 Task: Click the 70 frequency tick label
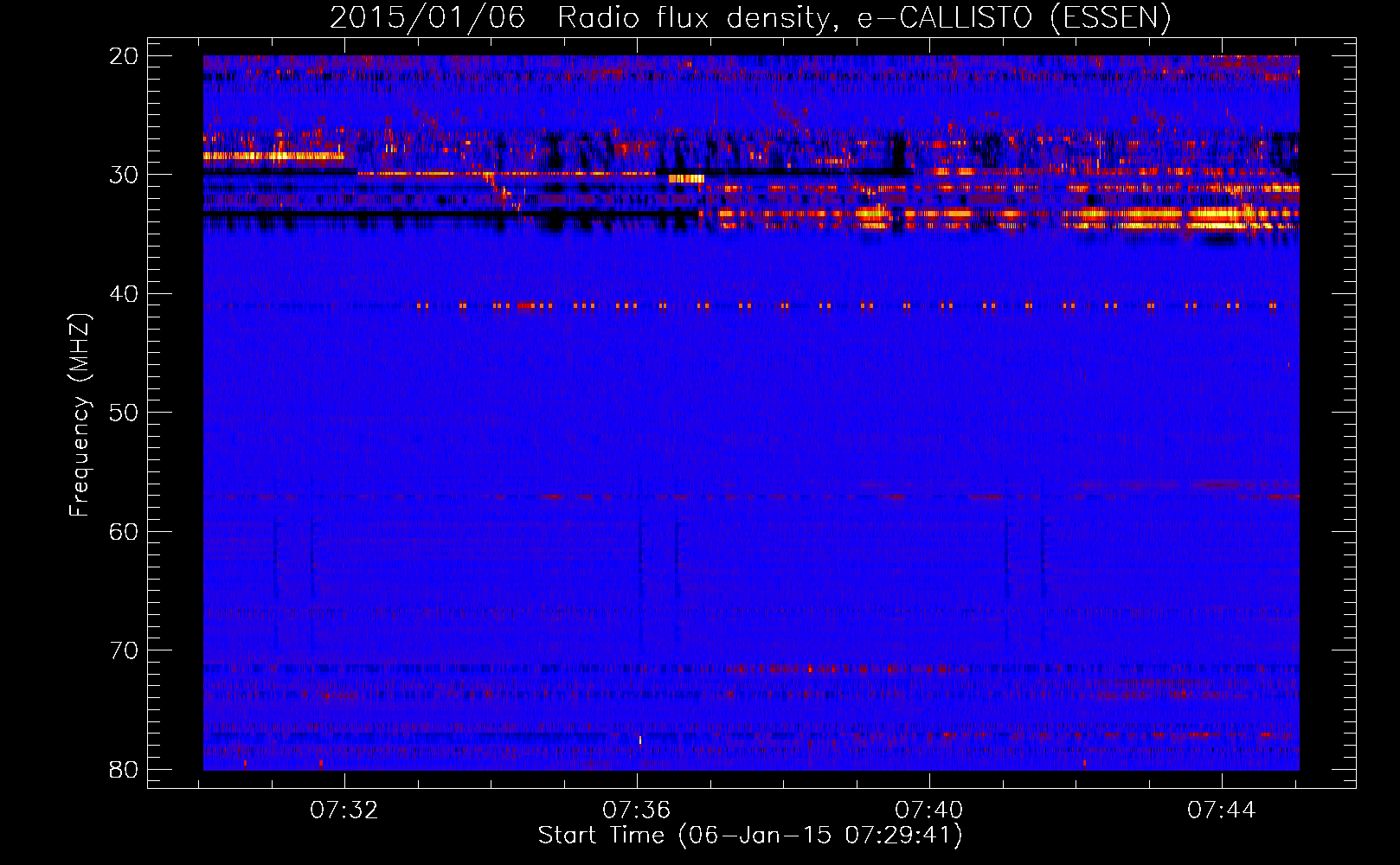pos(125,650)
